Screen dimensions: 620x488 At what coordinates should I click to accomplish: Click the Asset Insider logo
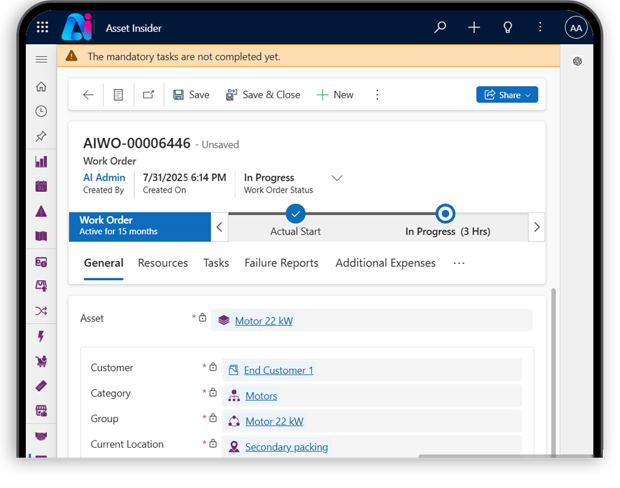tap(77, 27)
